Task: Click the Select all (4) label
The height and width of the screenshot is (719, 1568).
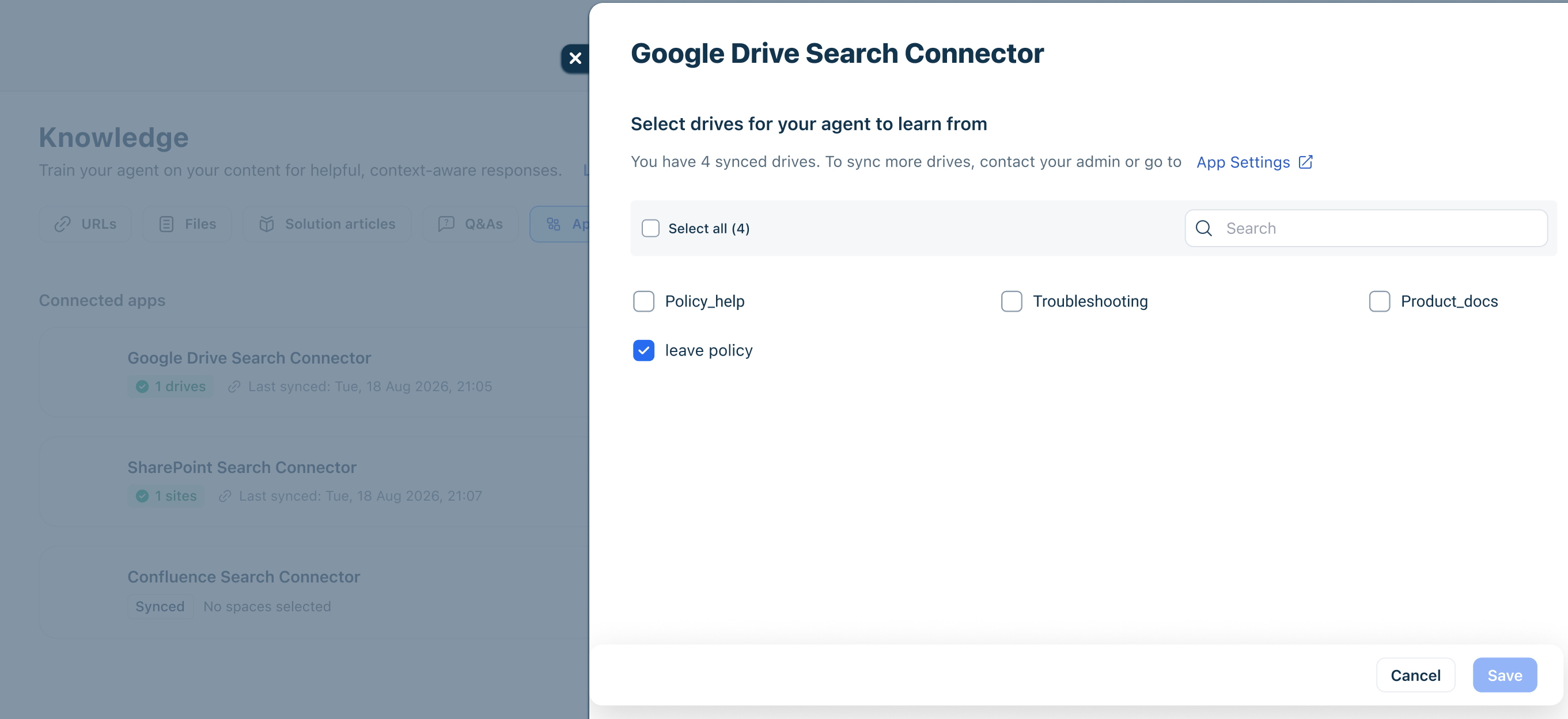Action: (709, 228)
